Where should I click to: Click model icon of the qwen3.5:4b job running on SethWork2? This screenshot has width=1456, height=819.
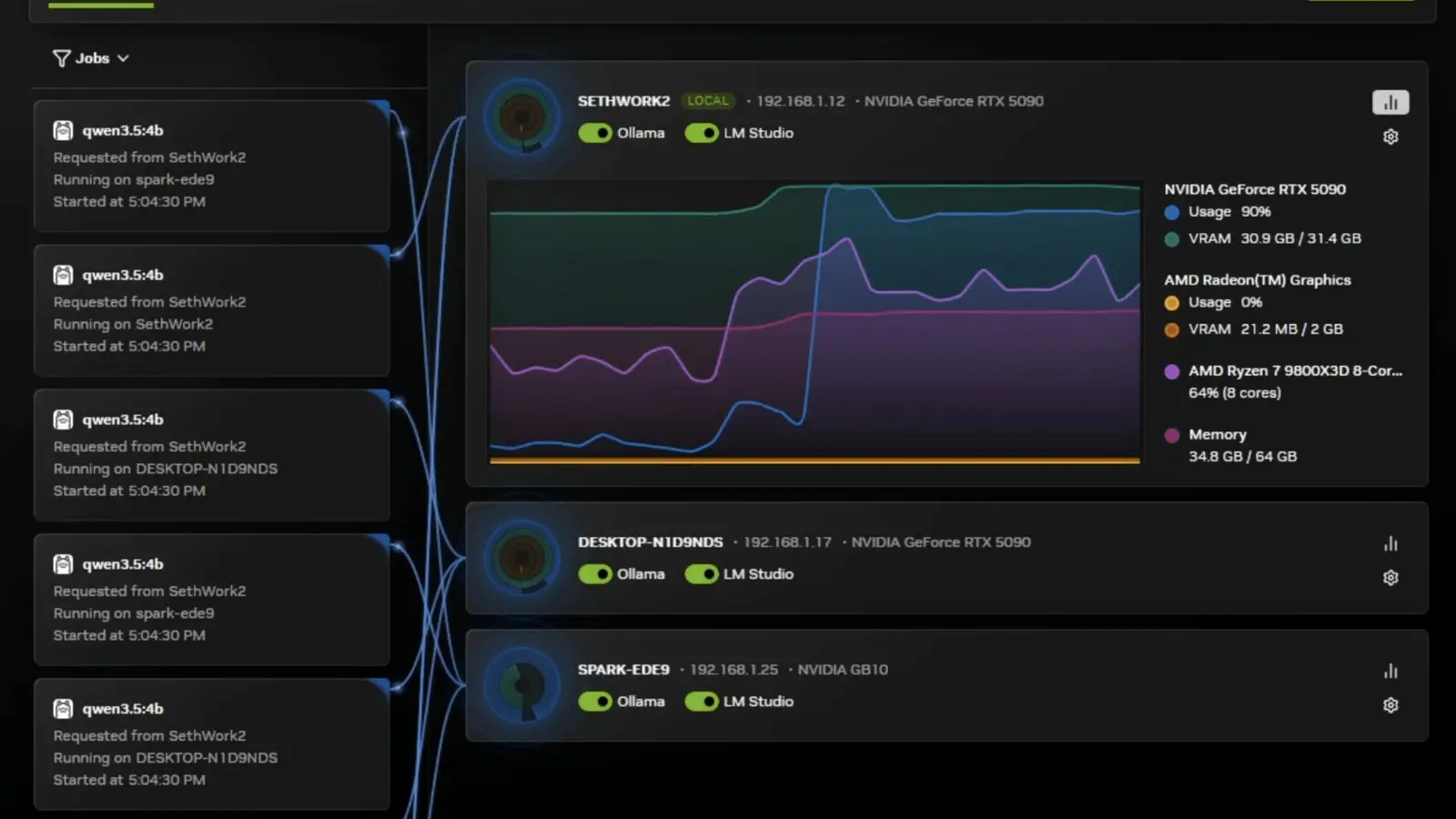pyautogui.click(x=63, y=275)
